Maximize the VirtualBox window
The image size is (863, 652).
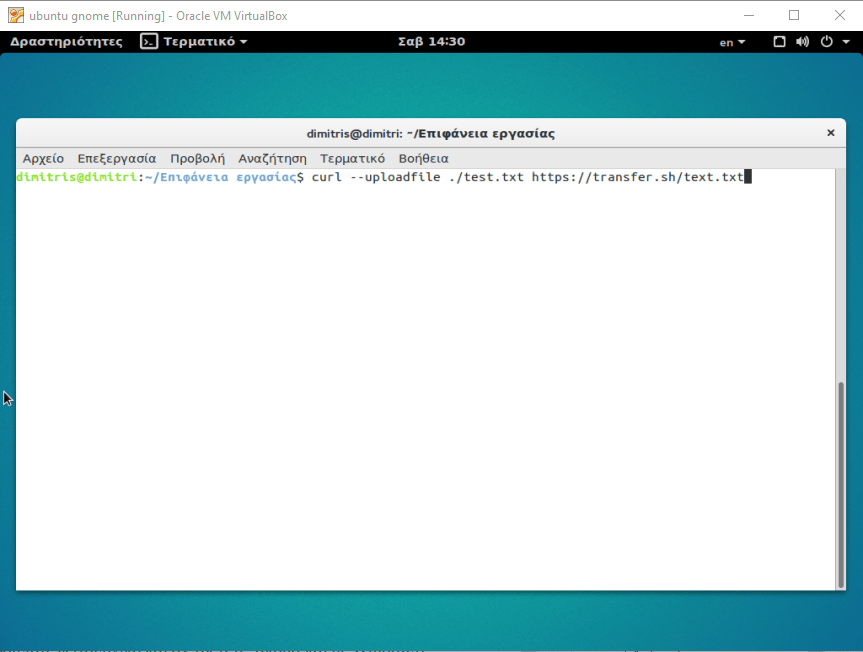click(x=794, y=15)
